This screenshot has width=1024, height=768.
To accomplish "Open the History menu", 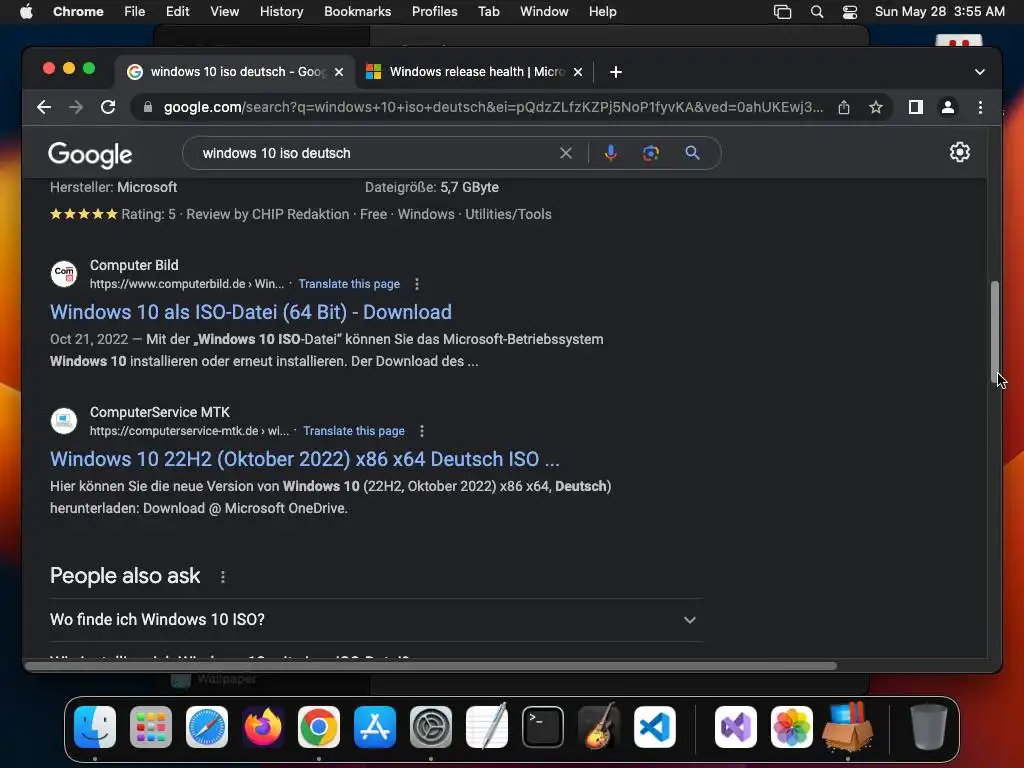I will coord(281,11).
